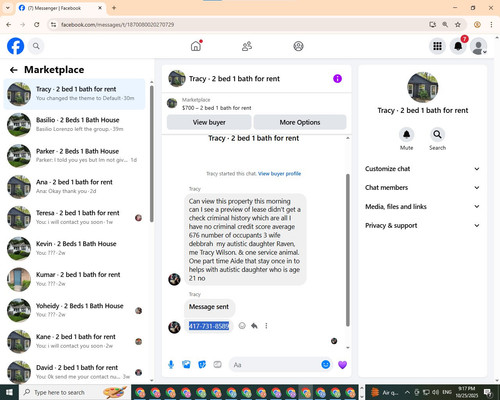
Task: Open Kane - 2 bed 1 bath chat
Action: [74, 342]
